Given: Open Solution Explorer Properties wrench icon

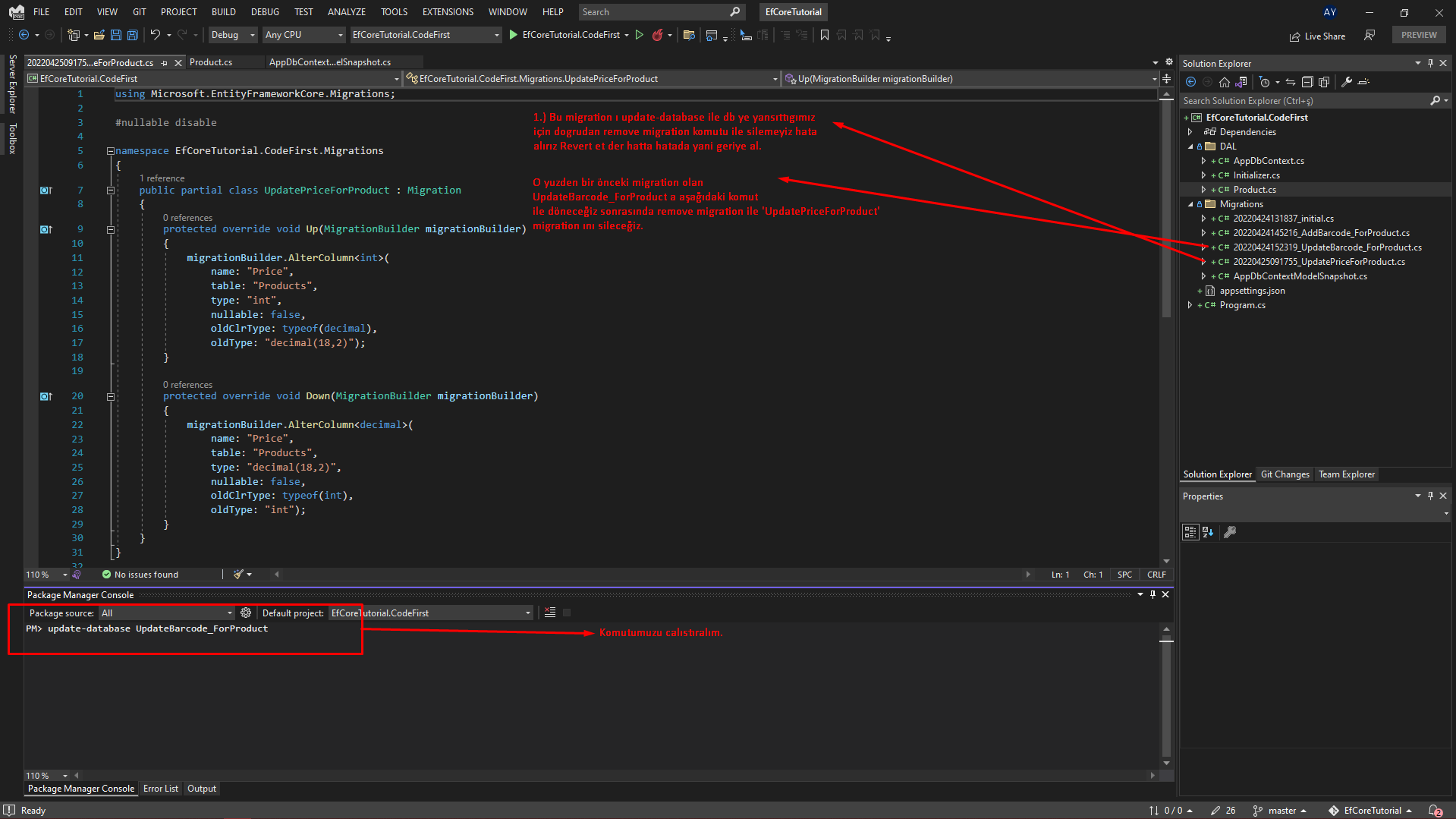Looking at the screenshot, I should coord(1347,81).
